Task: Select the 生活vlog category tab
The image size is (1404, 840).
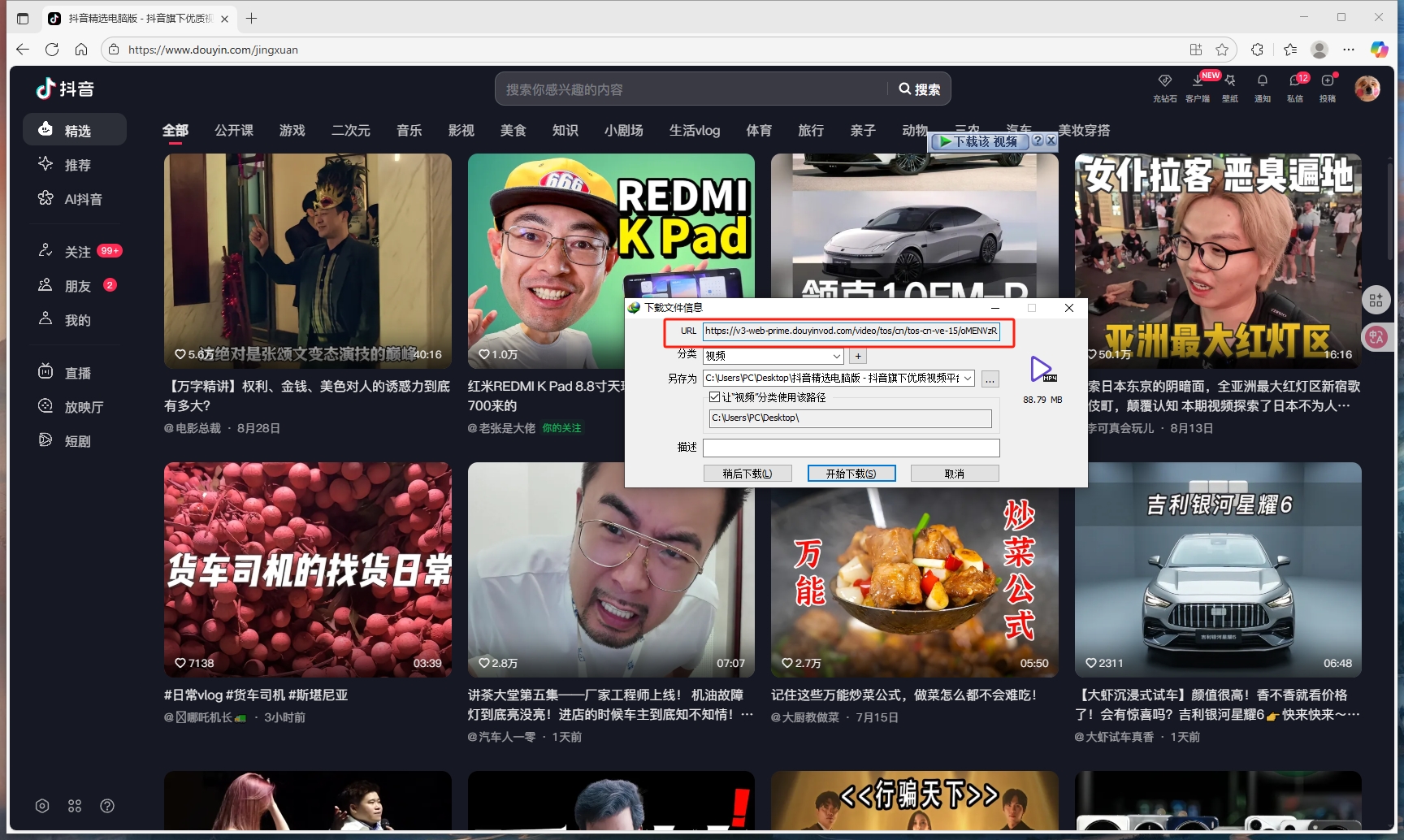Action: 695,130
